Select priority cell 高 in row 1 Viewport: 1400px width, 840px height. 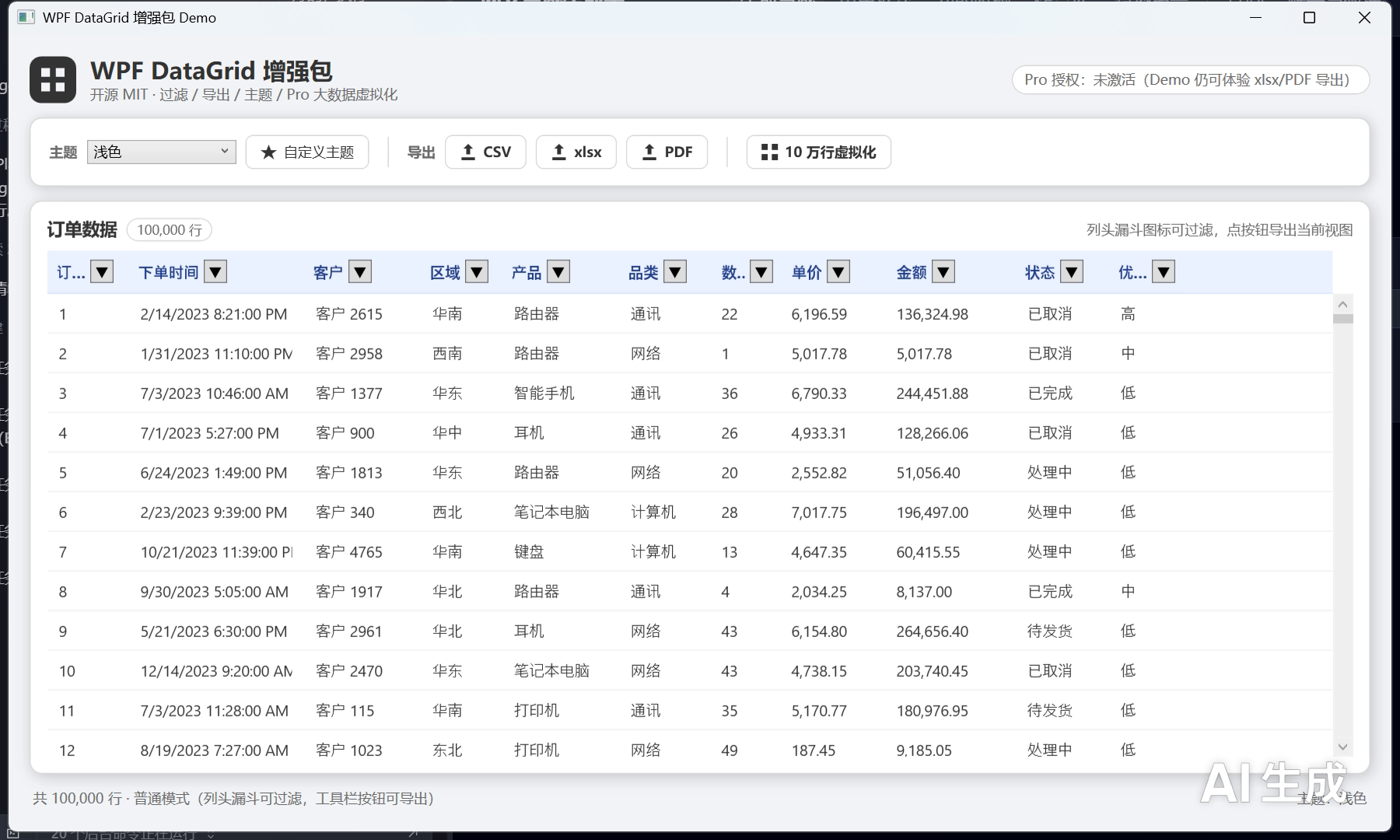point(1128,314)
